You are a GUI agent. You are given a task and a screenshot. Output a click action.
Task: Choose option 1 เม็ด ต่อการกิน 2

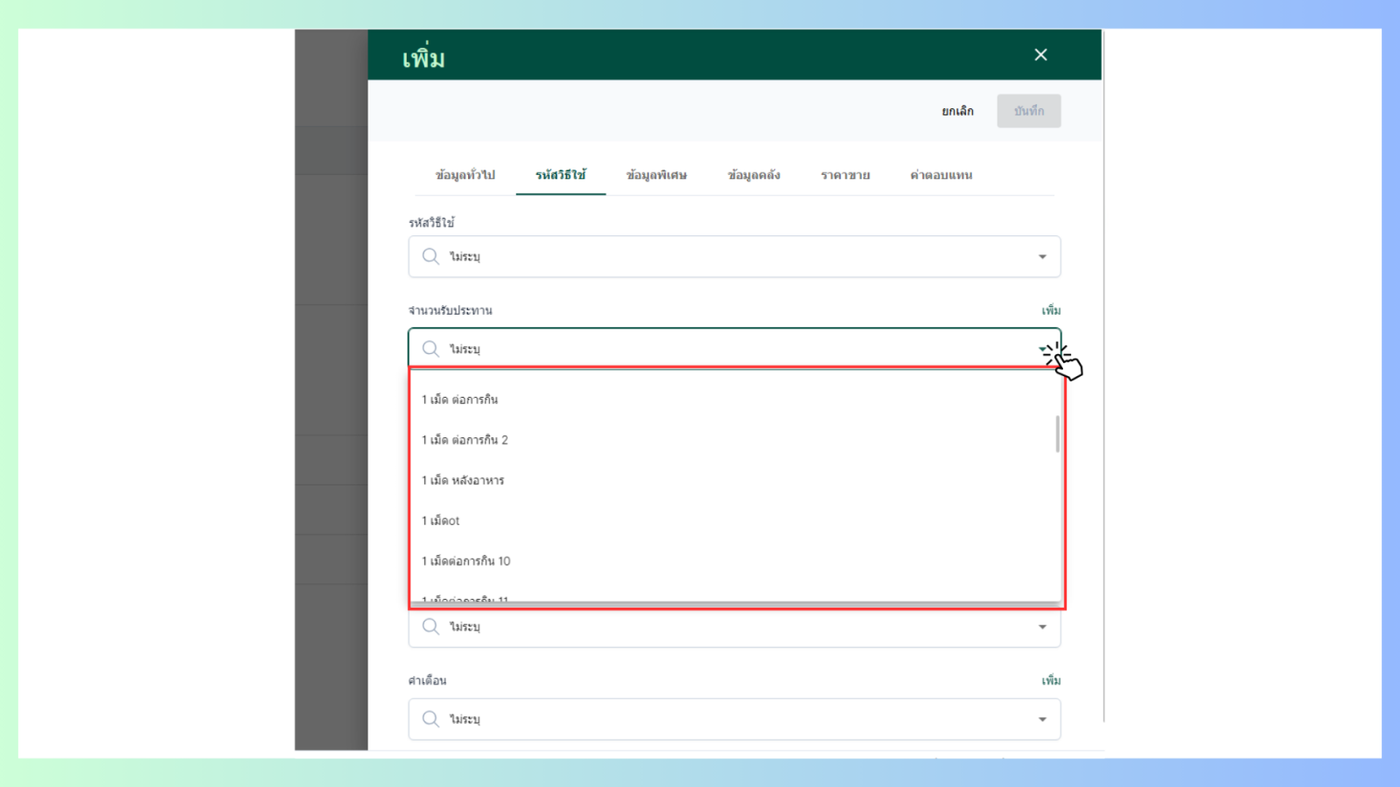click(x=735, y=440)
